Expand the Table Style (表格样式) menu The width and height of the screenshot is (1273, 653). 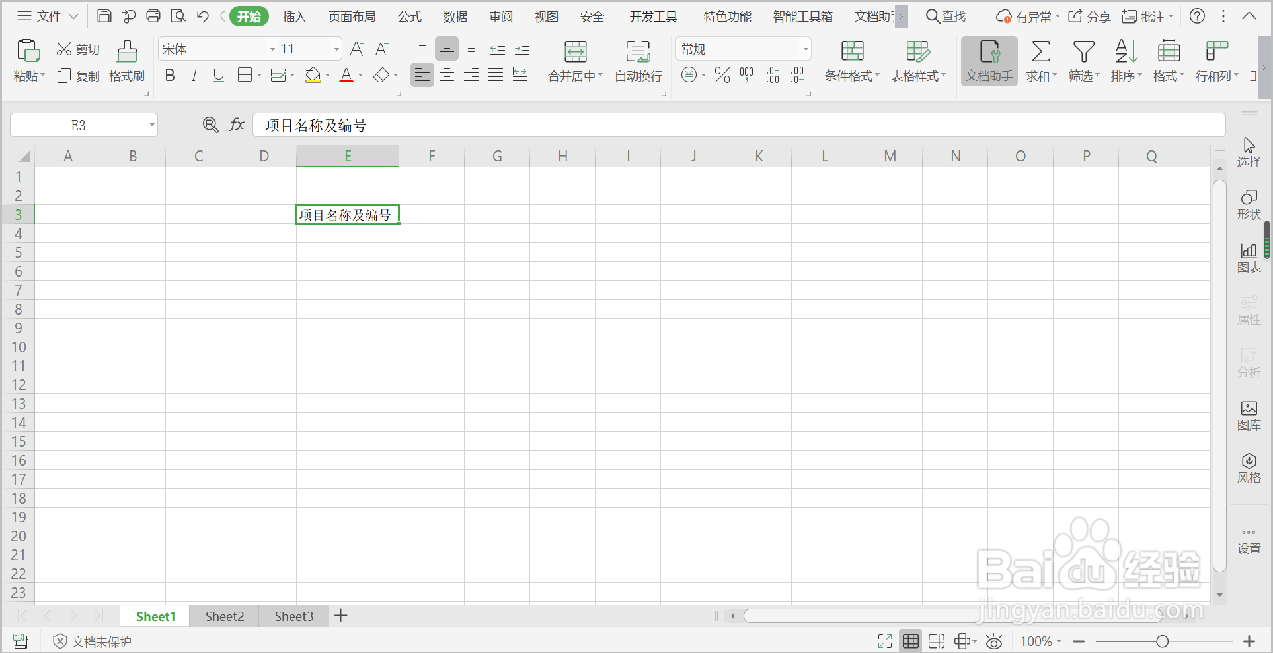click(918, 76)
